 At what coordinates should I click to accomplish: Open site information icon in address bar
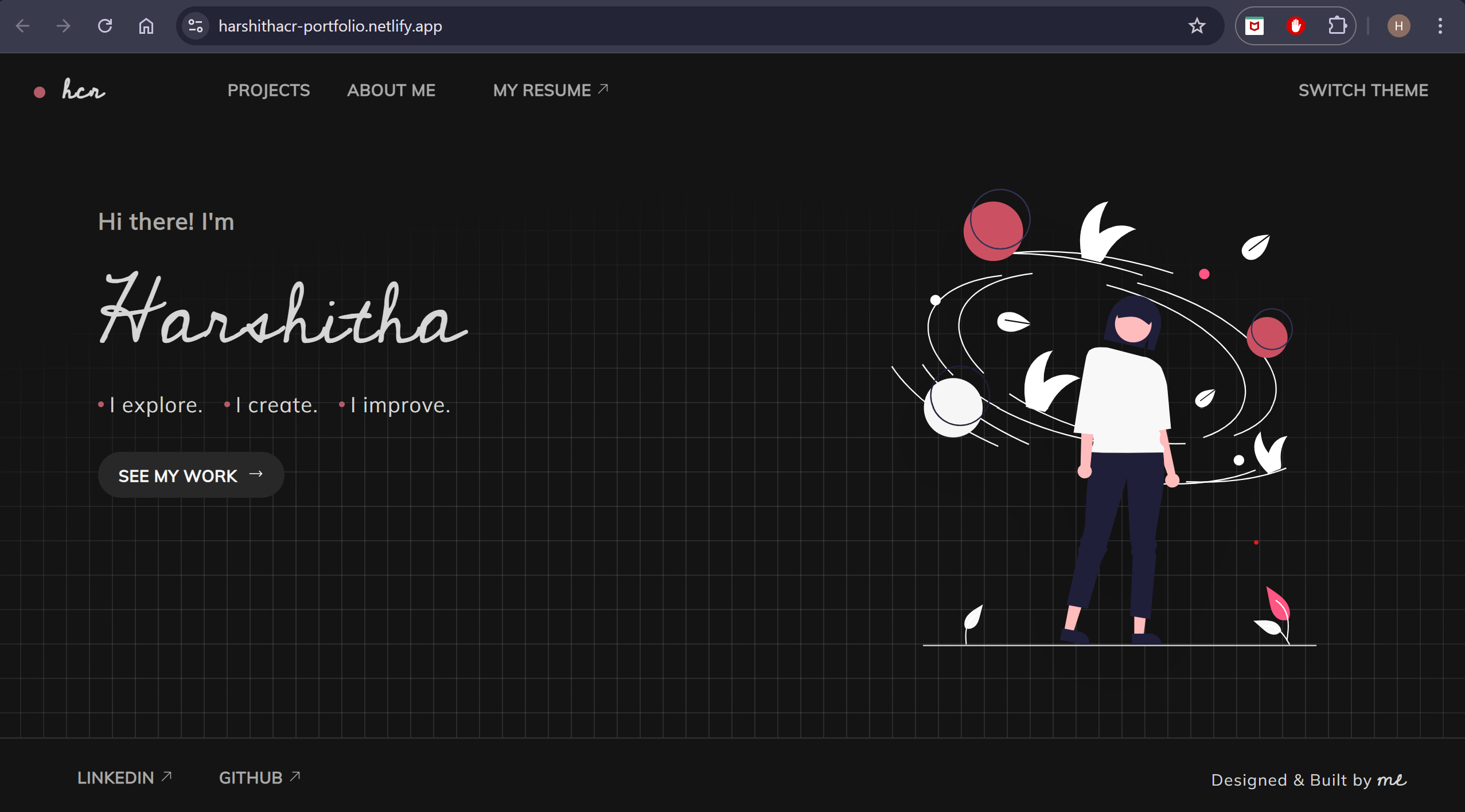pos(196,26)
